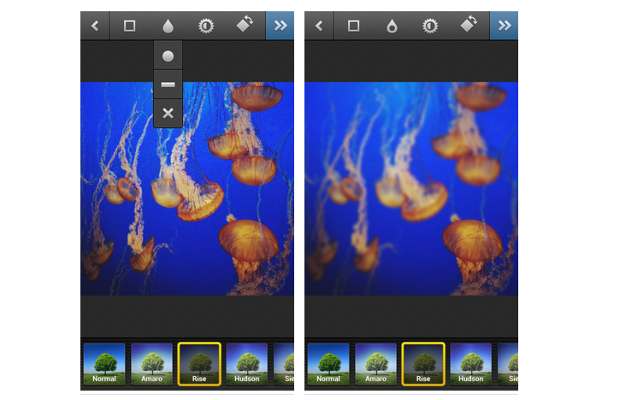Tap the rotate icon in right screen
Image resolution: width=620 pixels, height=400 pixels.
coord(469,25)
